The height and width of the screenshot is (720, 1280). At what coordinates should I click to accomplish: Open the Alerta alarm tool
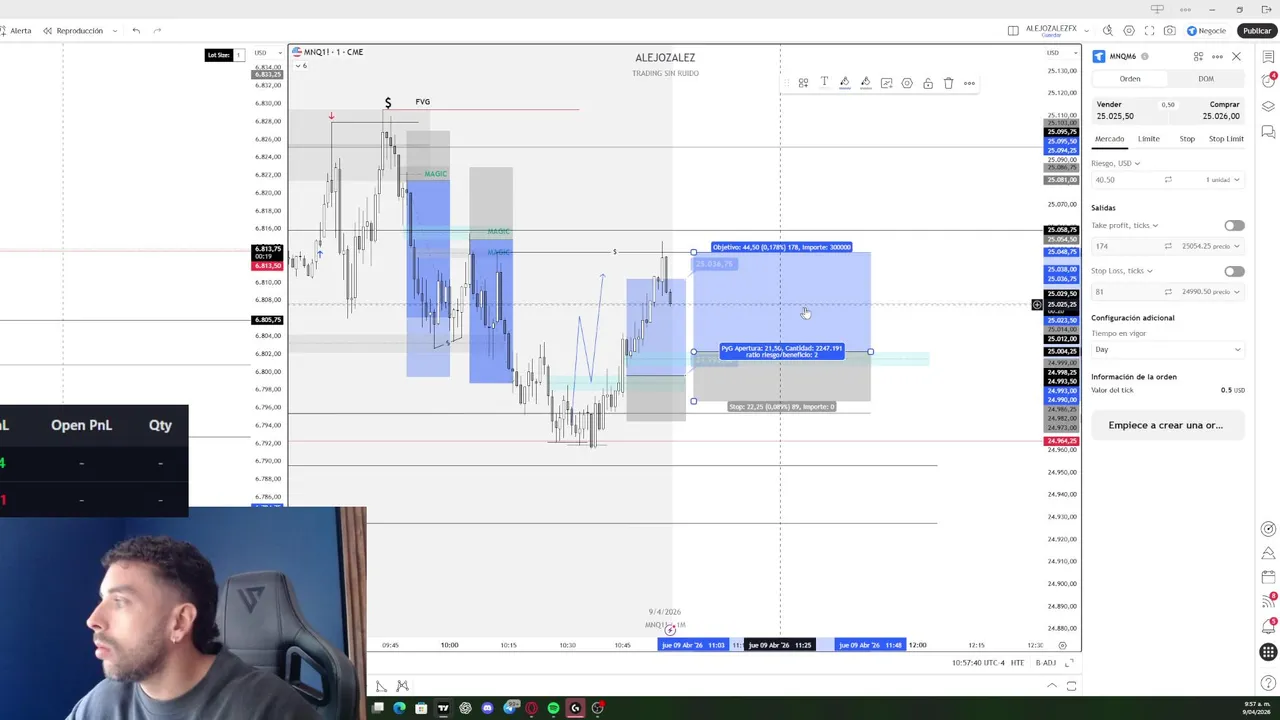(x=16, y=31)
